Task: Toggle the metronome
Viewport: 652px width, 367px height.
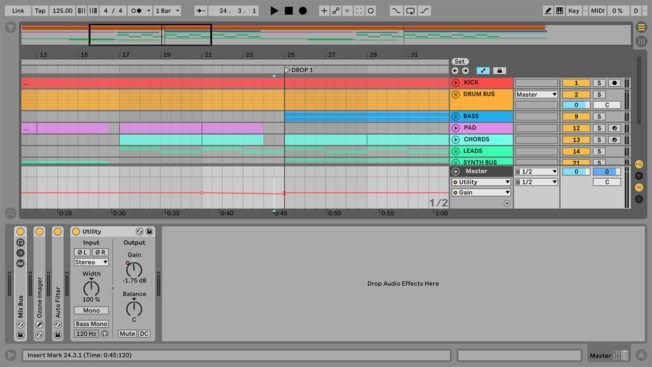Action: pyautogui.click(x=136, y=11)
